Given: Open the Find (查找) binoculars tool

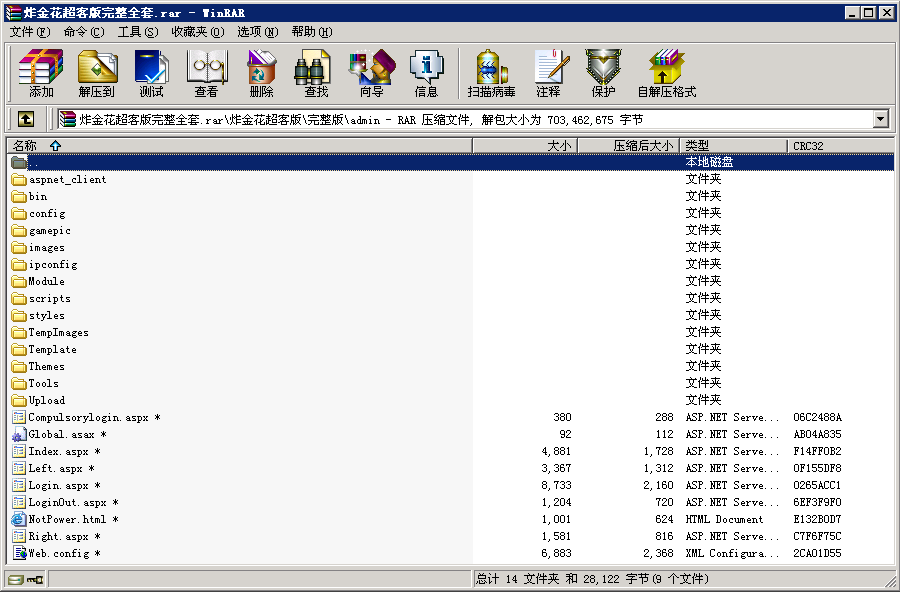Looking at the screenshot, I should point(316,74).
